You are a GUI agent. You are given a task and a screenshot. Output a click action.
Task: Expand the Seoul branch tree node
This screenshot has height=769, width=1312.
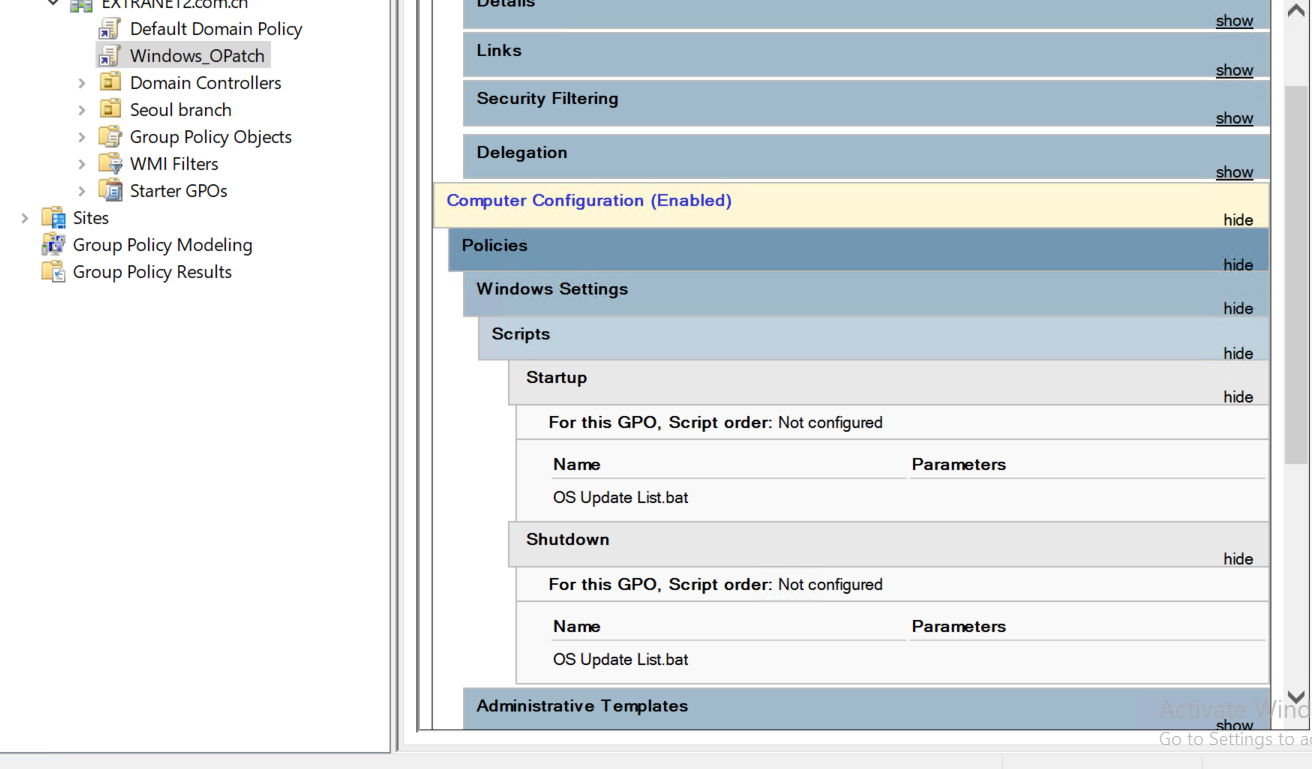(82, 110)
